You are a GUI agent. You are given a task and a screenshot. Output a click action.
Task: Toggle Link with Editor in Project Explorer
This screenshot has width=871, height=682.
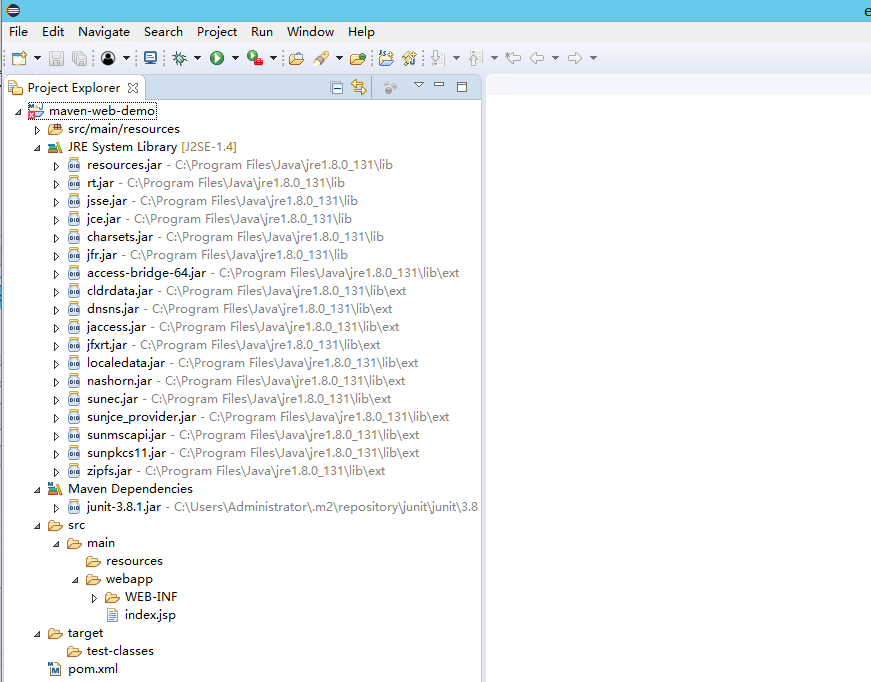click(359, 87)
